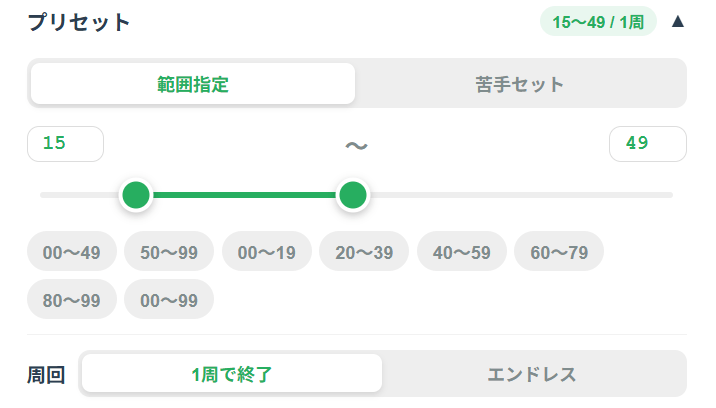
Task: Click the grey slider track right of handles
Action: pos(520,195)
